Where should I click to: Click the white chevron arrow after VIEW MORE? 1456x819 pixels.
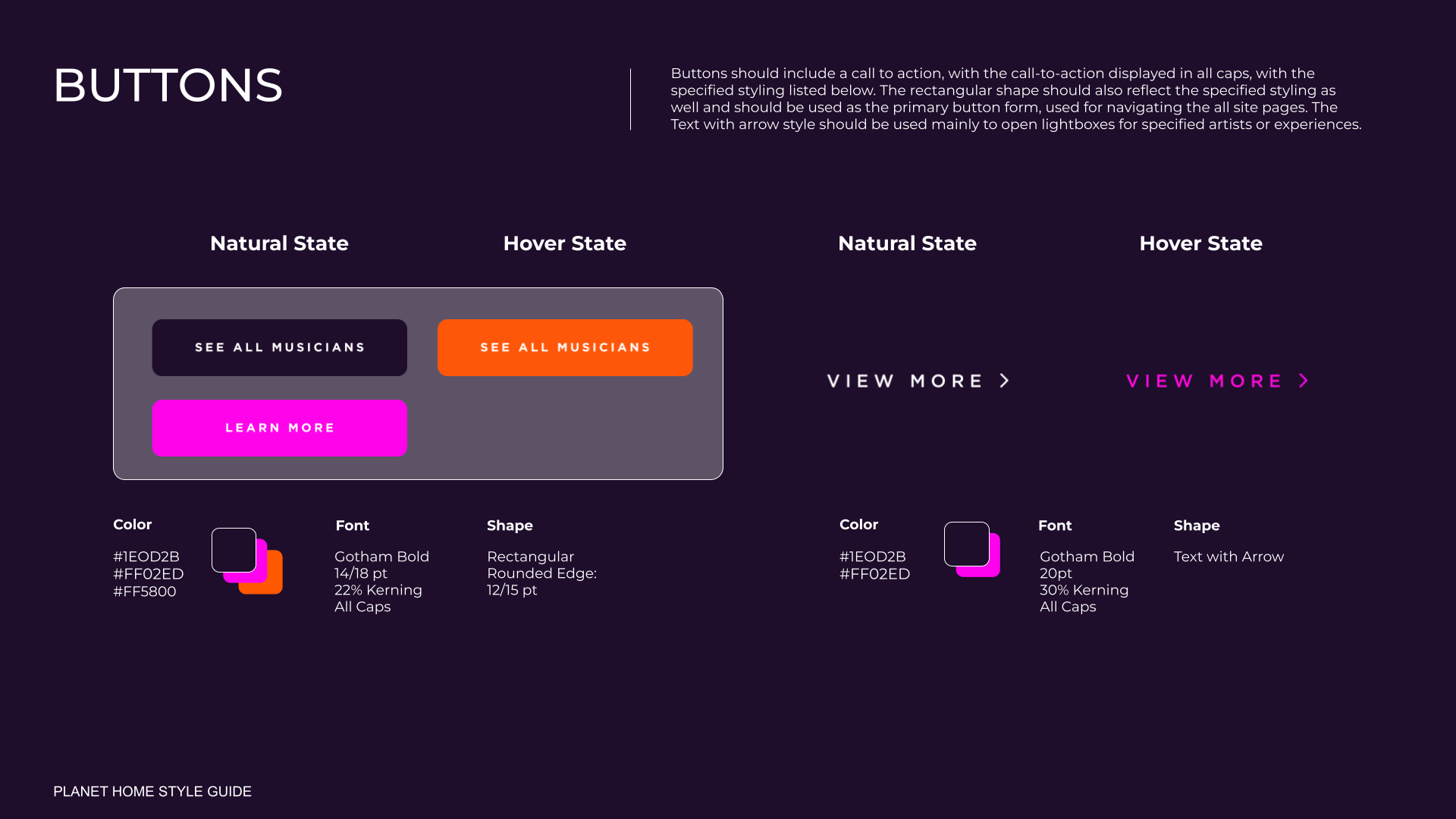[1005, 381]
